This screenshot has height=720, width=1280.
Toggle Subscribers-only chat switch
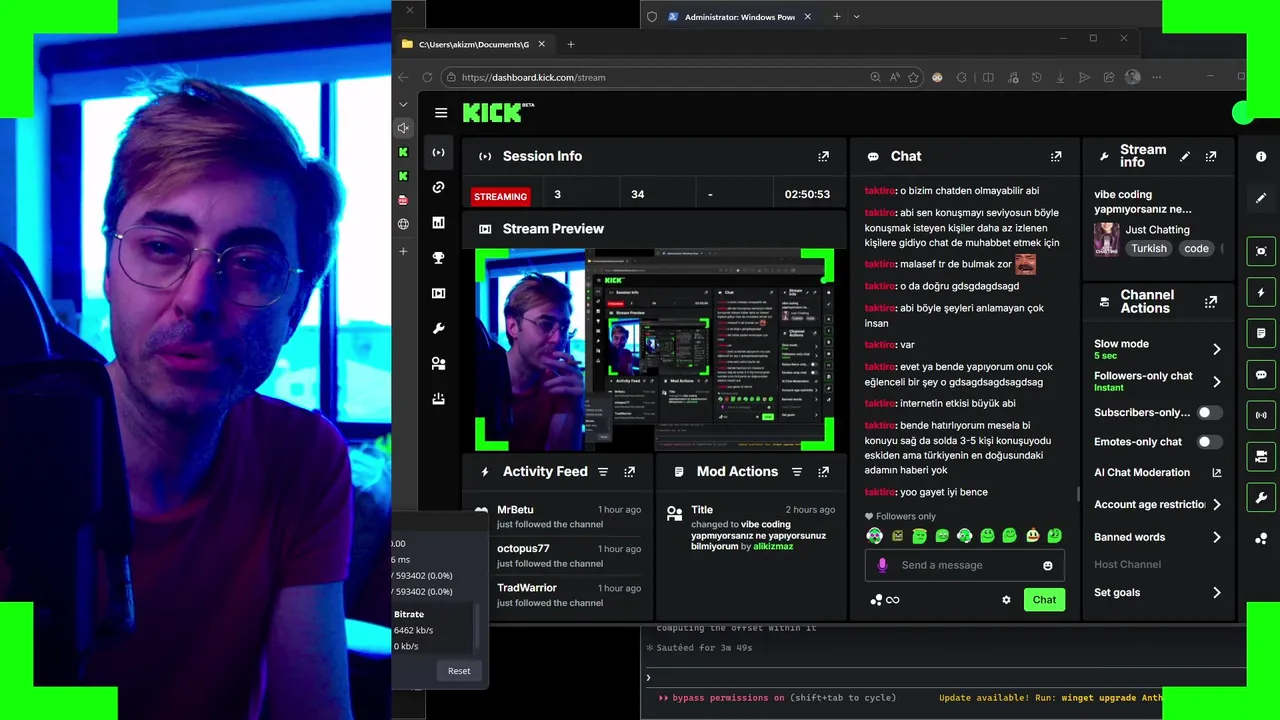coord(1210,412)
